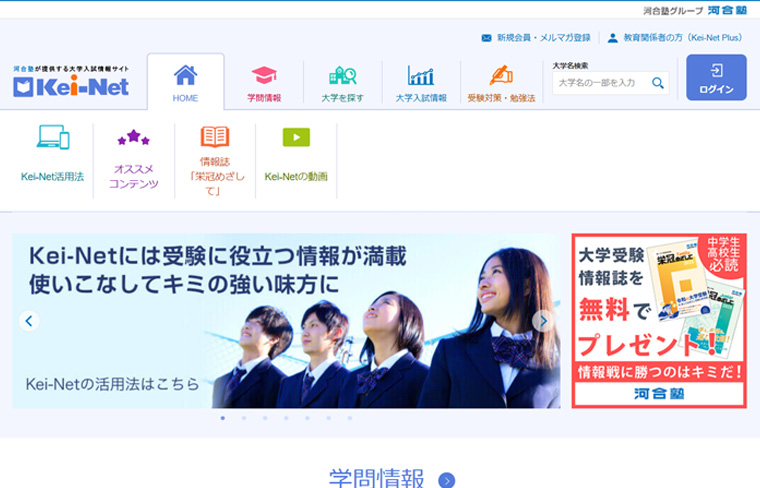This screenshot has height=488, width=760.
Task: Open 大学を探す menu item
Action: pyautogui.click(x=343, y=84)
